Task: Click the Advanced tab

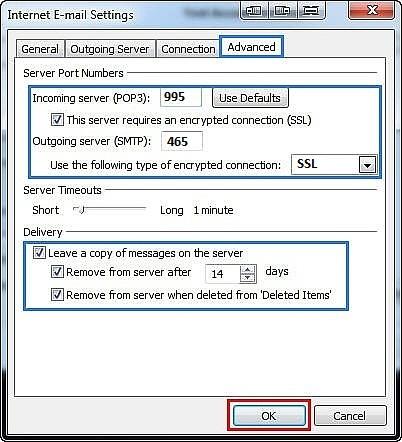Action: pyautogui.click(x=251, y=47)
